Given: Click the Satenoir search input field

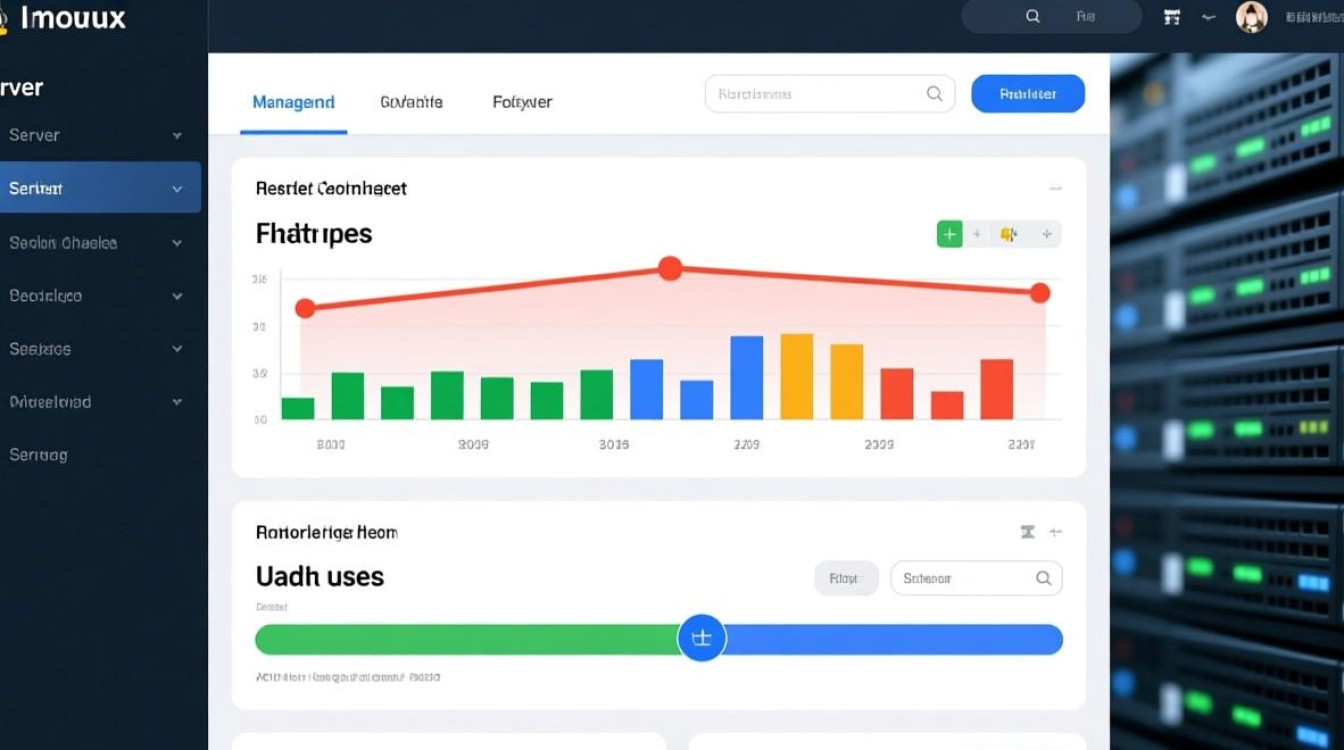Looking at the screenshot, I should coord(960,578).
